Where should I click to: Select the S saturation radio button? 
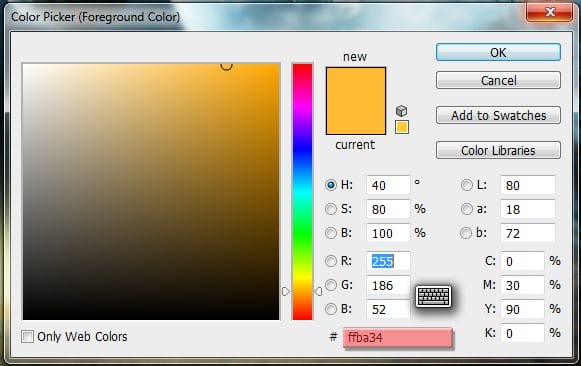click(331, 209)
